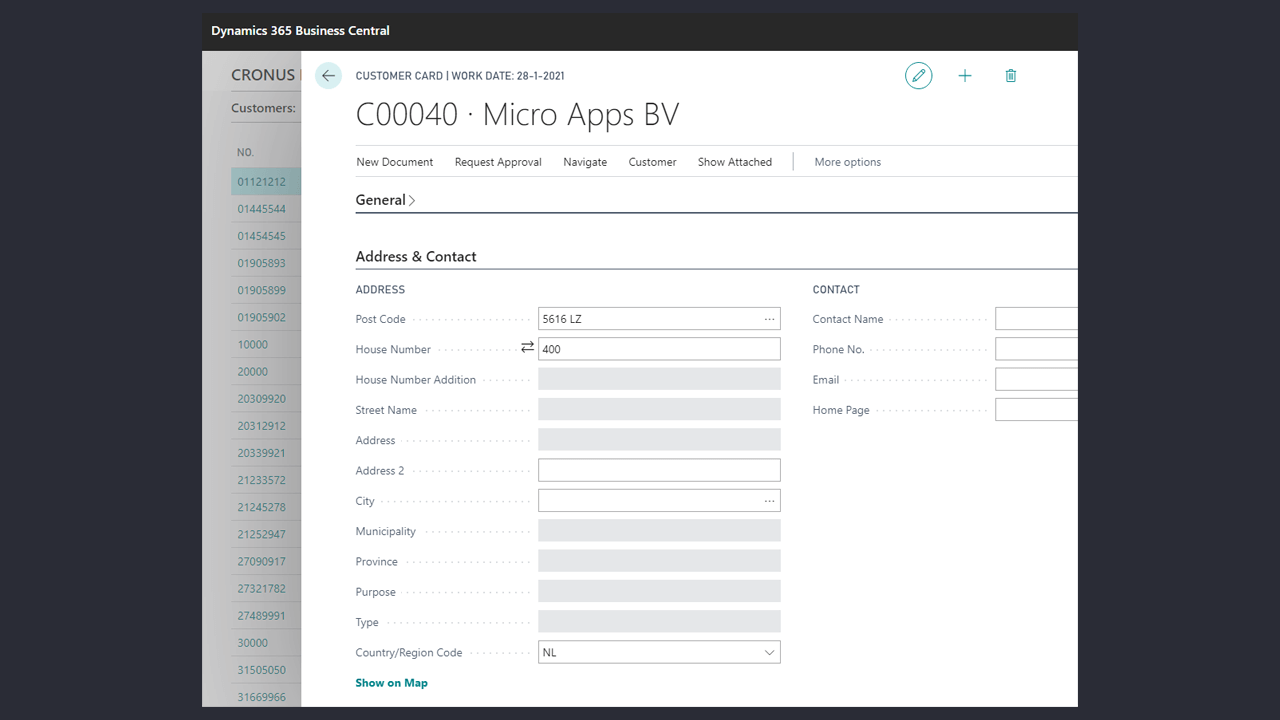
Task: Click the Address 2 input field
Action: (x=659, y=470)
